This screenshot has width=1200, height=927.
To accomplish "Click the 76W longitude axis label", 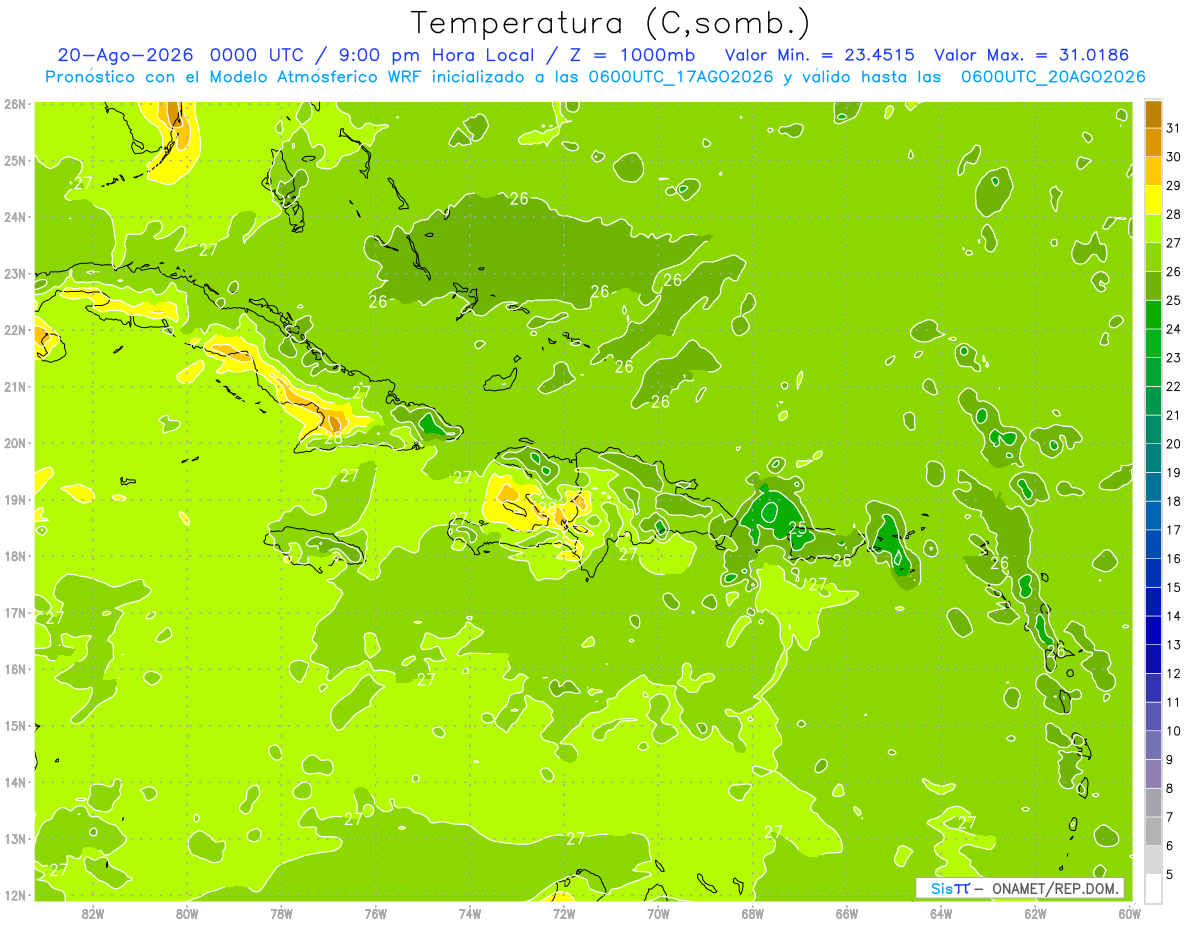I will (x=375, y=913).
